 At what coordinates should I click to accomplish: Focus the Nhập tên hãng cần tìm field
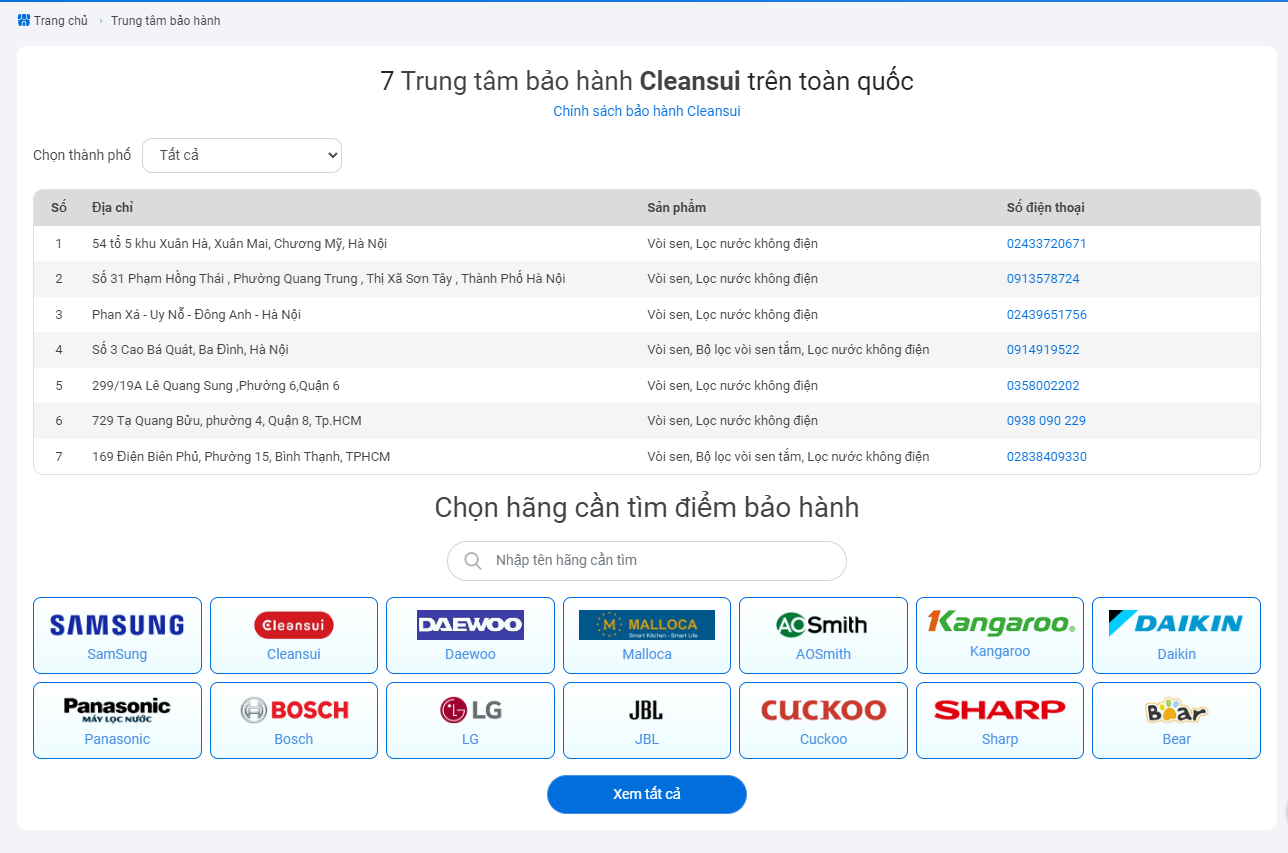(x=647, y=561)
